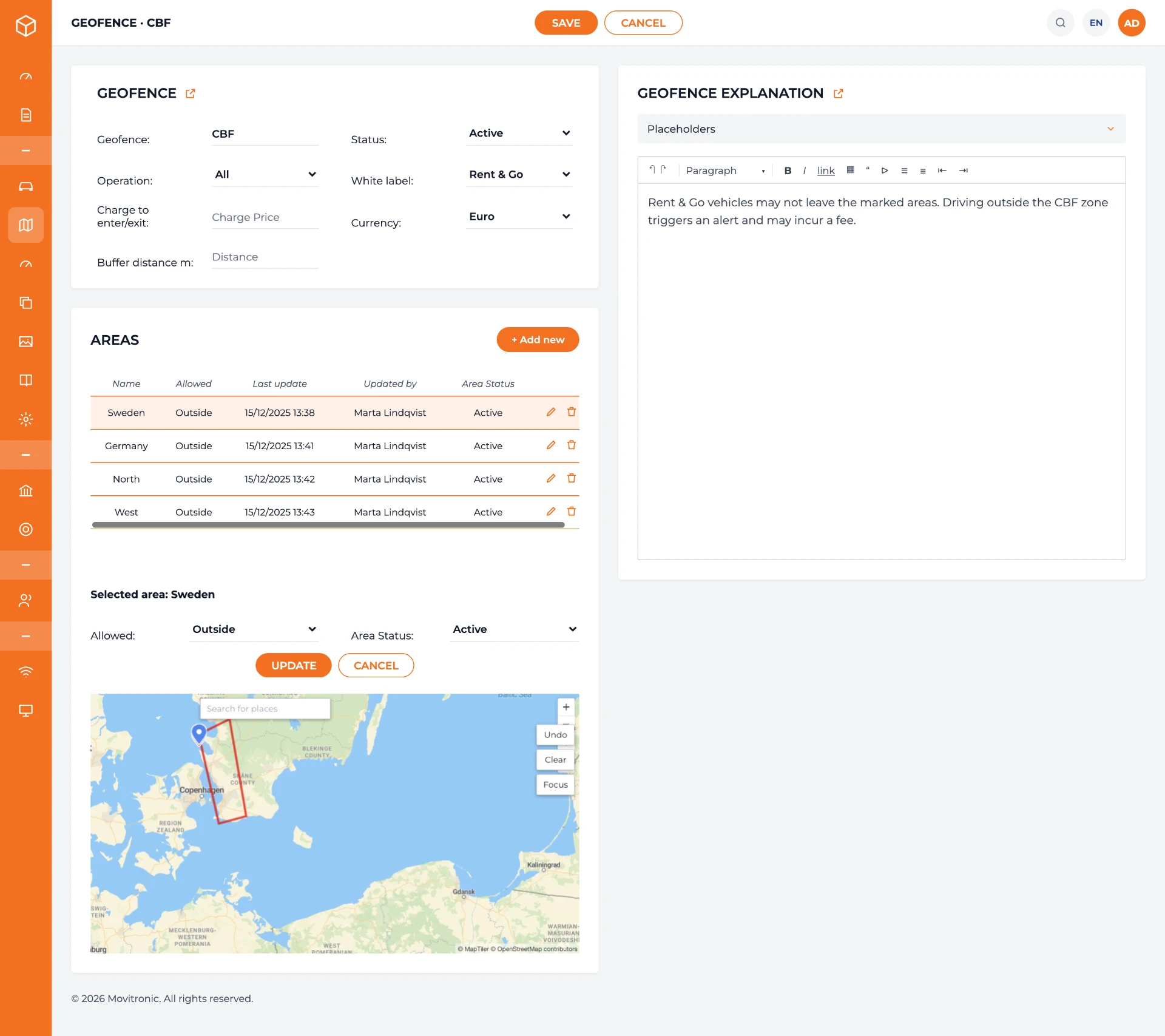Open the Currency dropdown showing Euro
Screen dimensions: 1165x1036
coord(519,216)
